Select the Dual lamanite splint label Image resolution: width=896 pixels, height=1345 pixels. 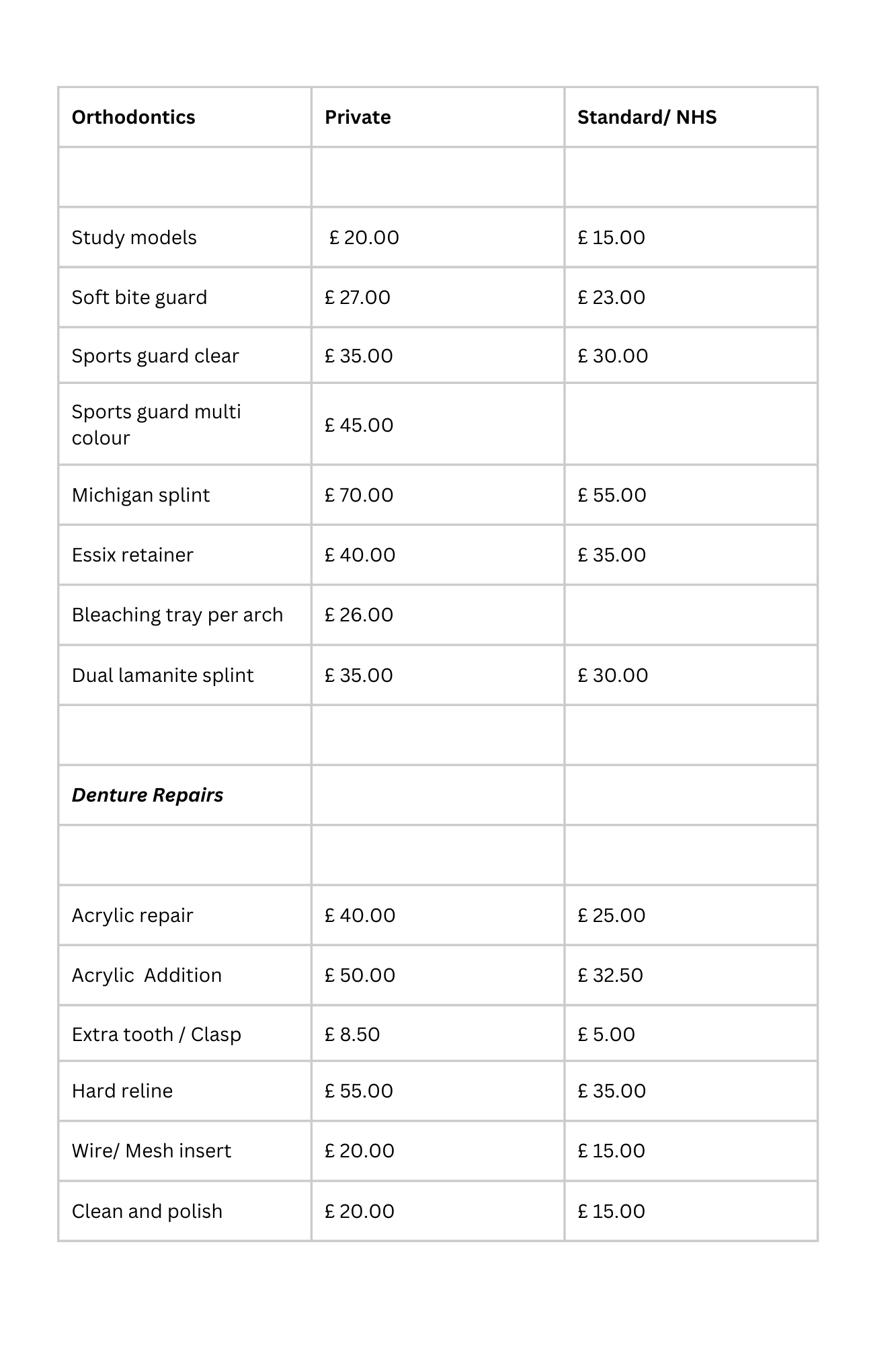coord(163,675)
